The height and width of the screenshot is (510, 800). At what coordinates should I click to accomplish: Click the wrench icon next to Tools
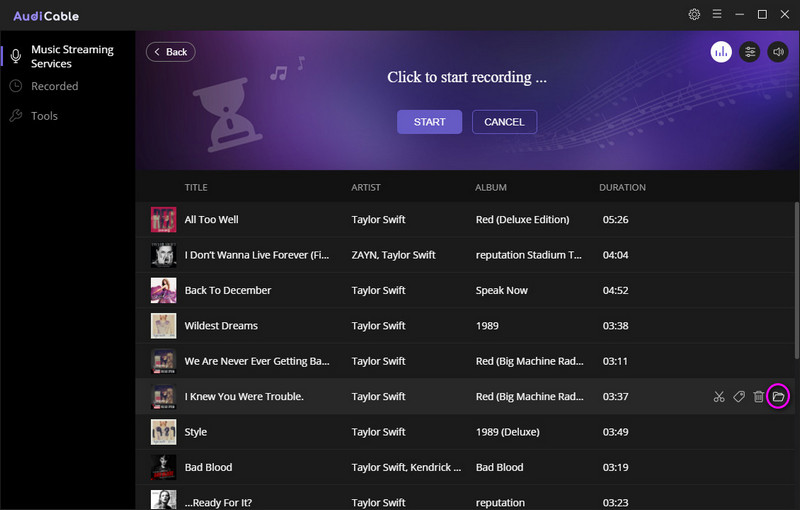tap(16, 115)
